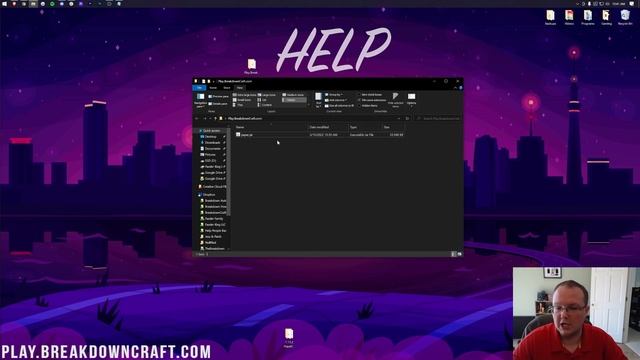Select the highlighted Details layout
This screenshot has width=640, height=360.
[x=294, y=100]
